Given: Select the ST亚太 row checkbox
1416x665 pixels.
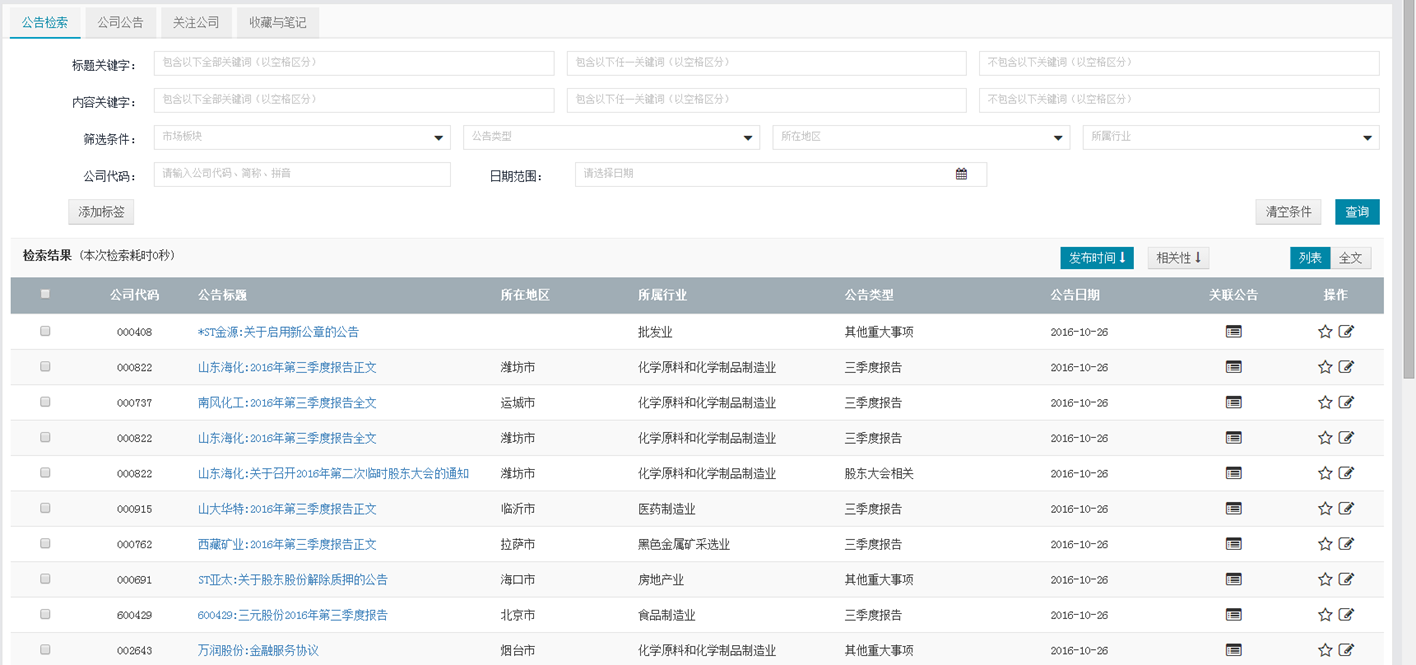Looking at the screenshot, I should coord(45,579).
